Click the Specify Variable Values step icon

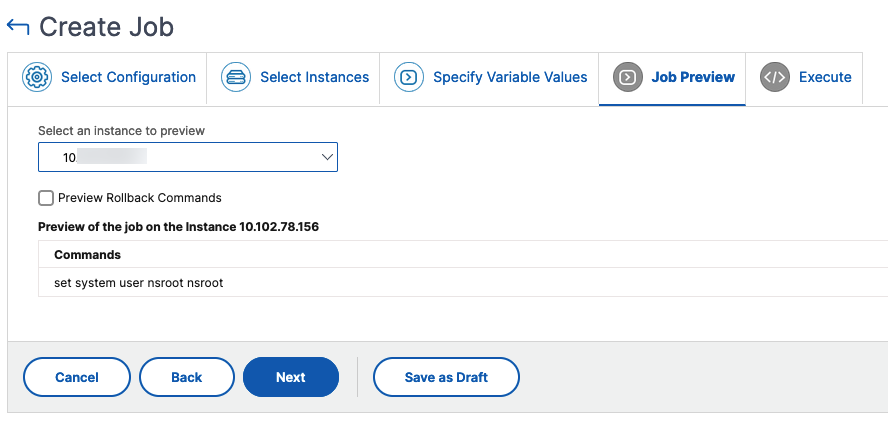click(409, 77)
